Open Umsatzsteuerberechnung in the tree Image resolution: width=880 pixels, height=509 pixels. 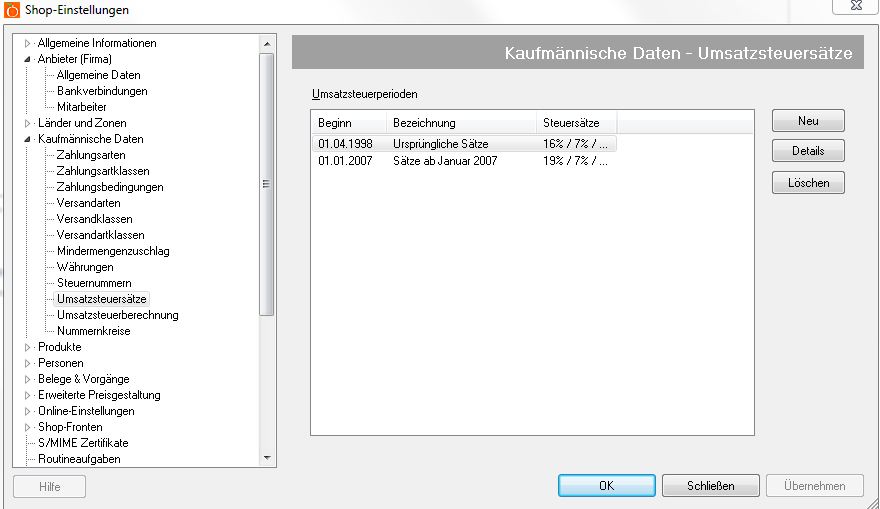(x=117, y=315)
